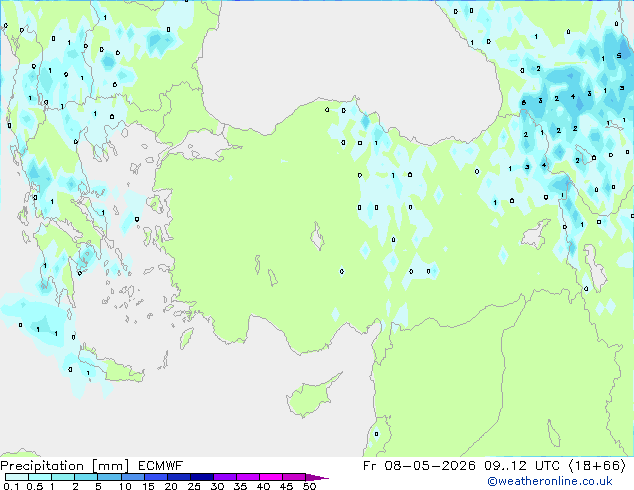Click the forecast date 'Fr 08-05-2026'

coord(419,466)
